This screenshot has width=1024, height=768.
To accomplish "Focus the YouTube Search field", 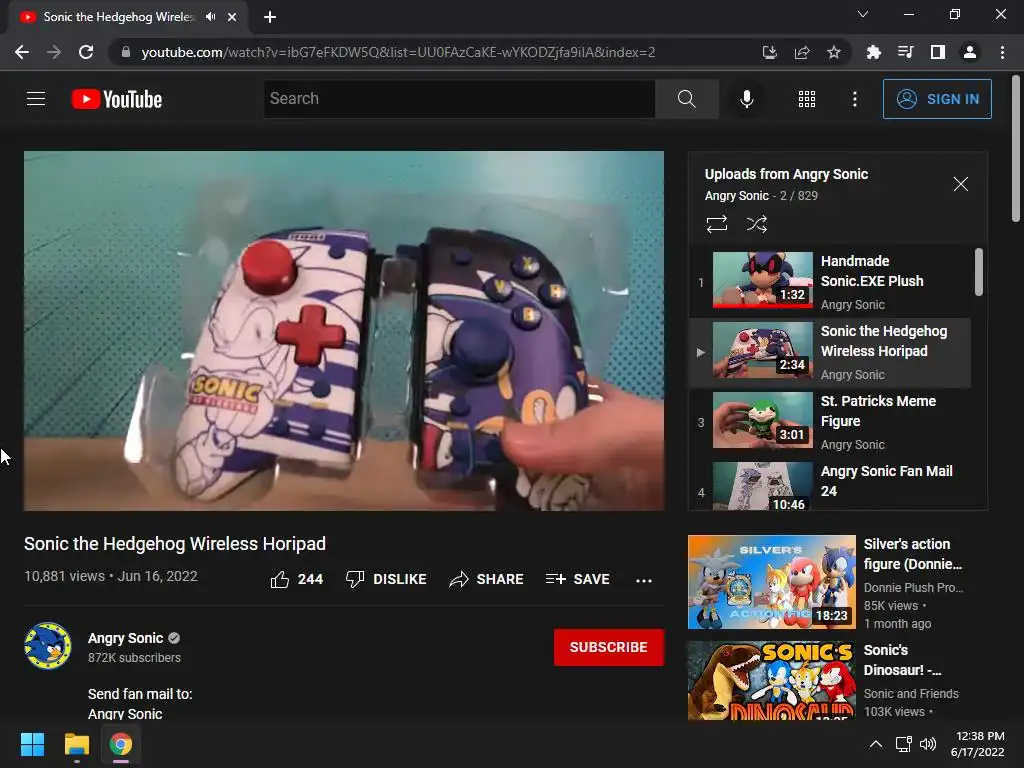I will 460,99.
